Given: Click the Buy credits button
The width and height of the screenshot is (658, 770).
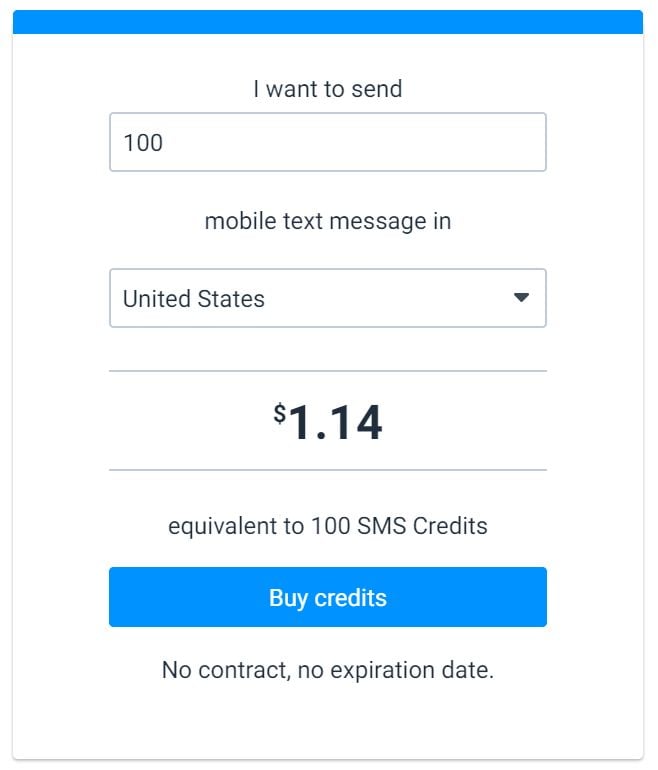Looking at the screenshot, I should click(328, 597).
